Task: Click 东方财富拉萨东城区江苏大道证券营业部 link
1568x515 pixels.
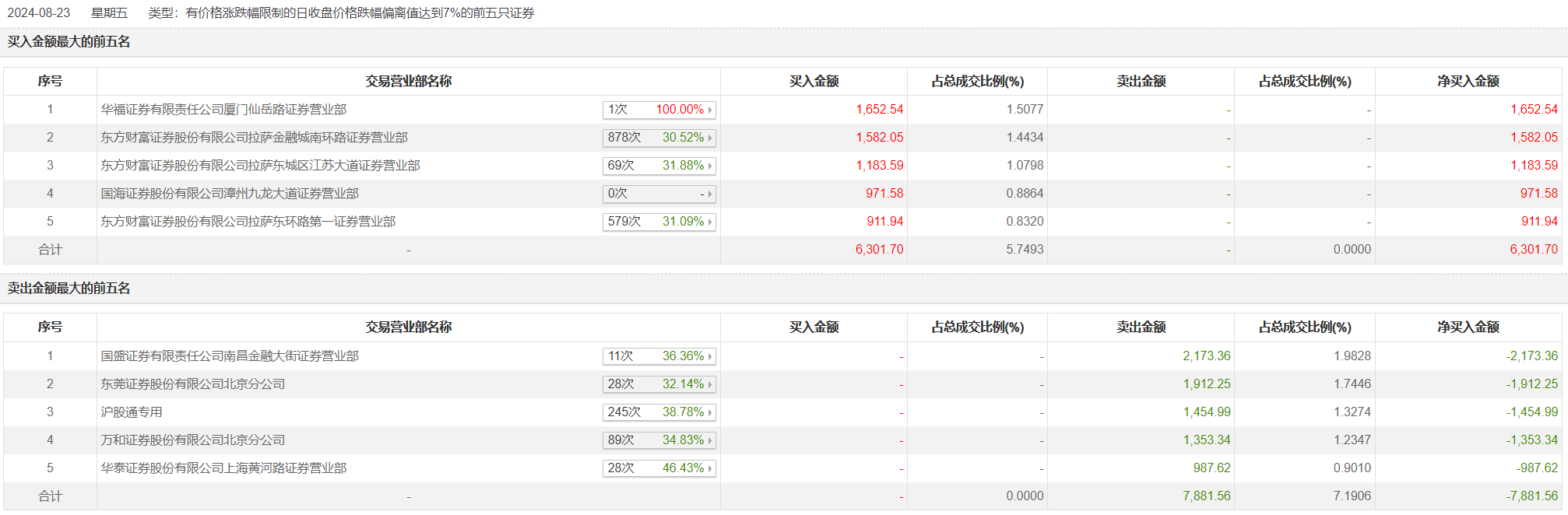Action: pyautogui.click(x=260, y=166)
